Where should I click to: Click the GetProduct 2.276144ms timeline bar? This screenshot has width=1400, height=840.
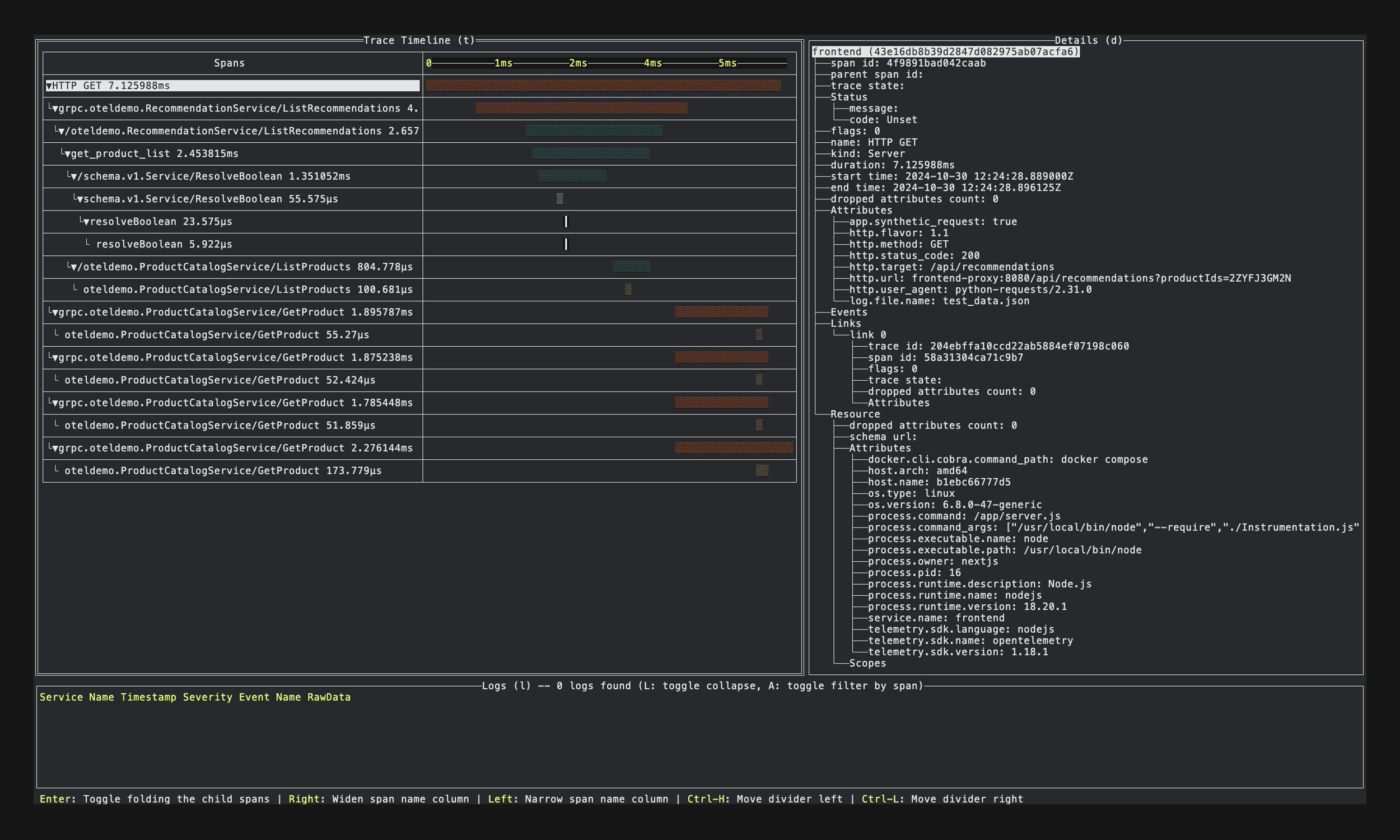[x=734, y=449]
